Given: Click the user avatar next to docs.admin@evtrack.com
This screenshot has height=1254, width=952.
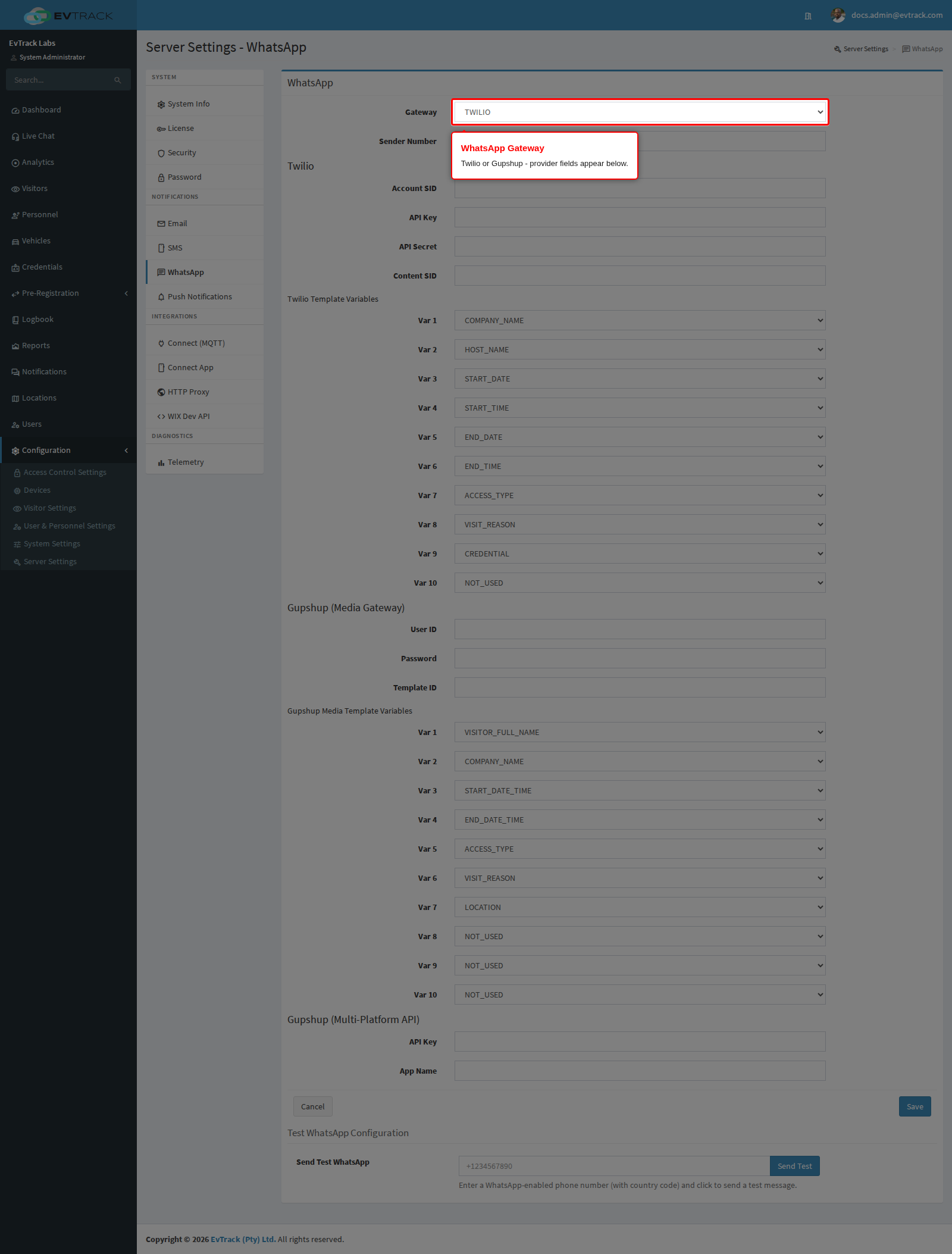Looking at the screenshot, I should point(838,15).
